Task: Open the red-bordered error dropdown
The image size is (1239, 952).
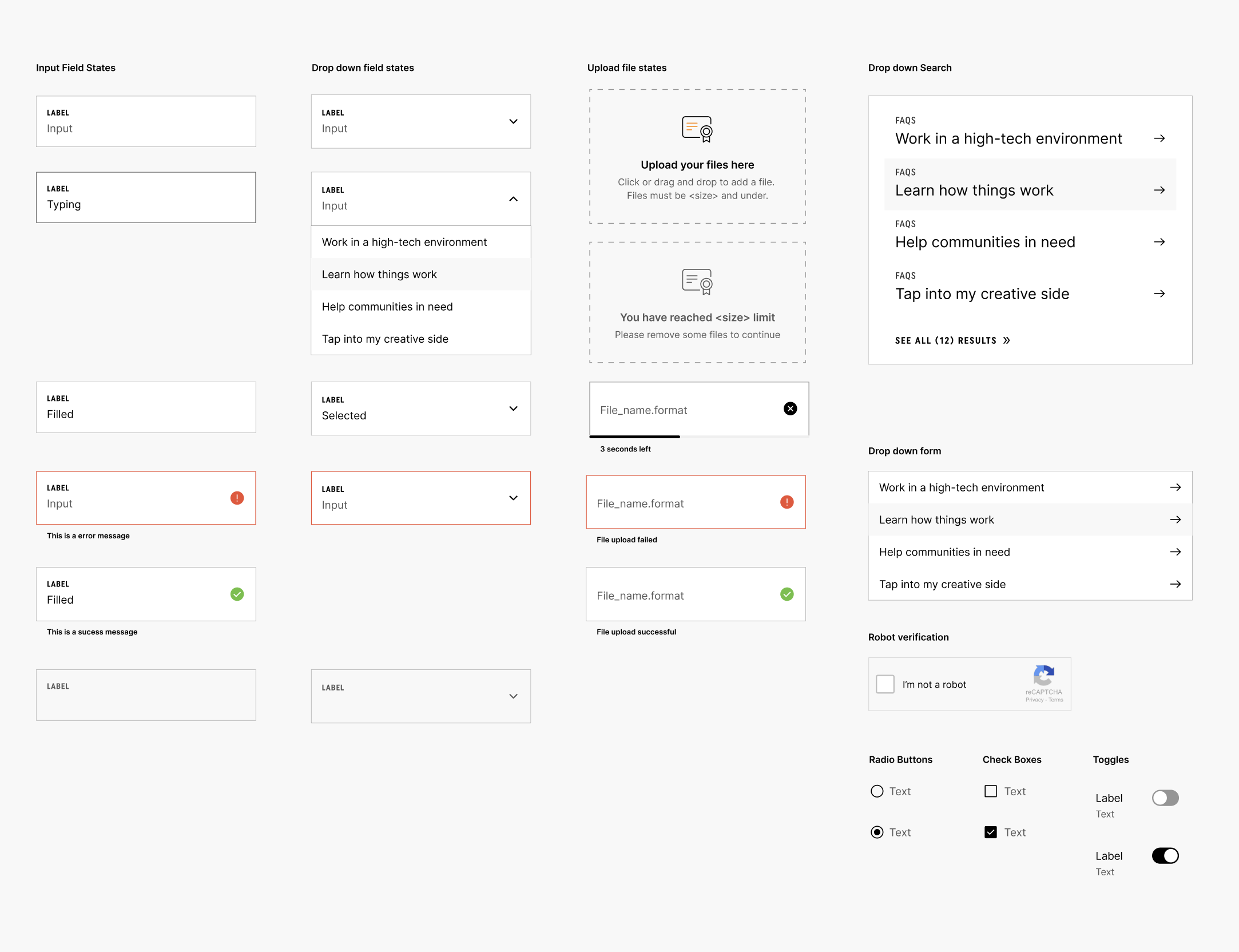Action: [x=513, y=498]
